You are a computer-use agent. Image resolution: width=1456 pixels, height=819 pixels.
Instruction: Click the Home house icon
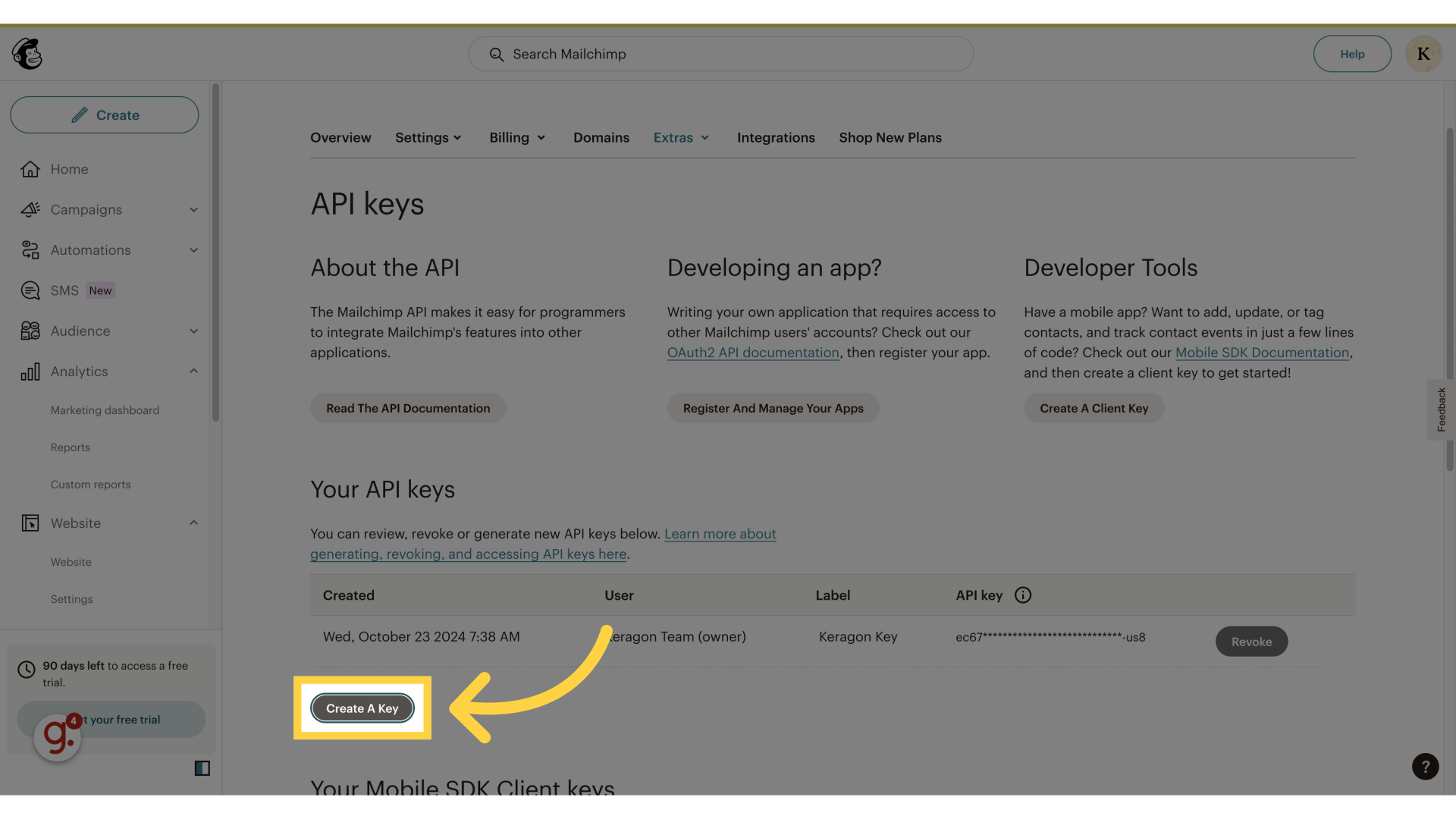tap(30, 169)
